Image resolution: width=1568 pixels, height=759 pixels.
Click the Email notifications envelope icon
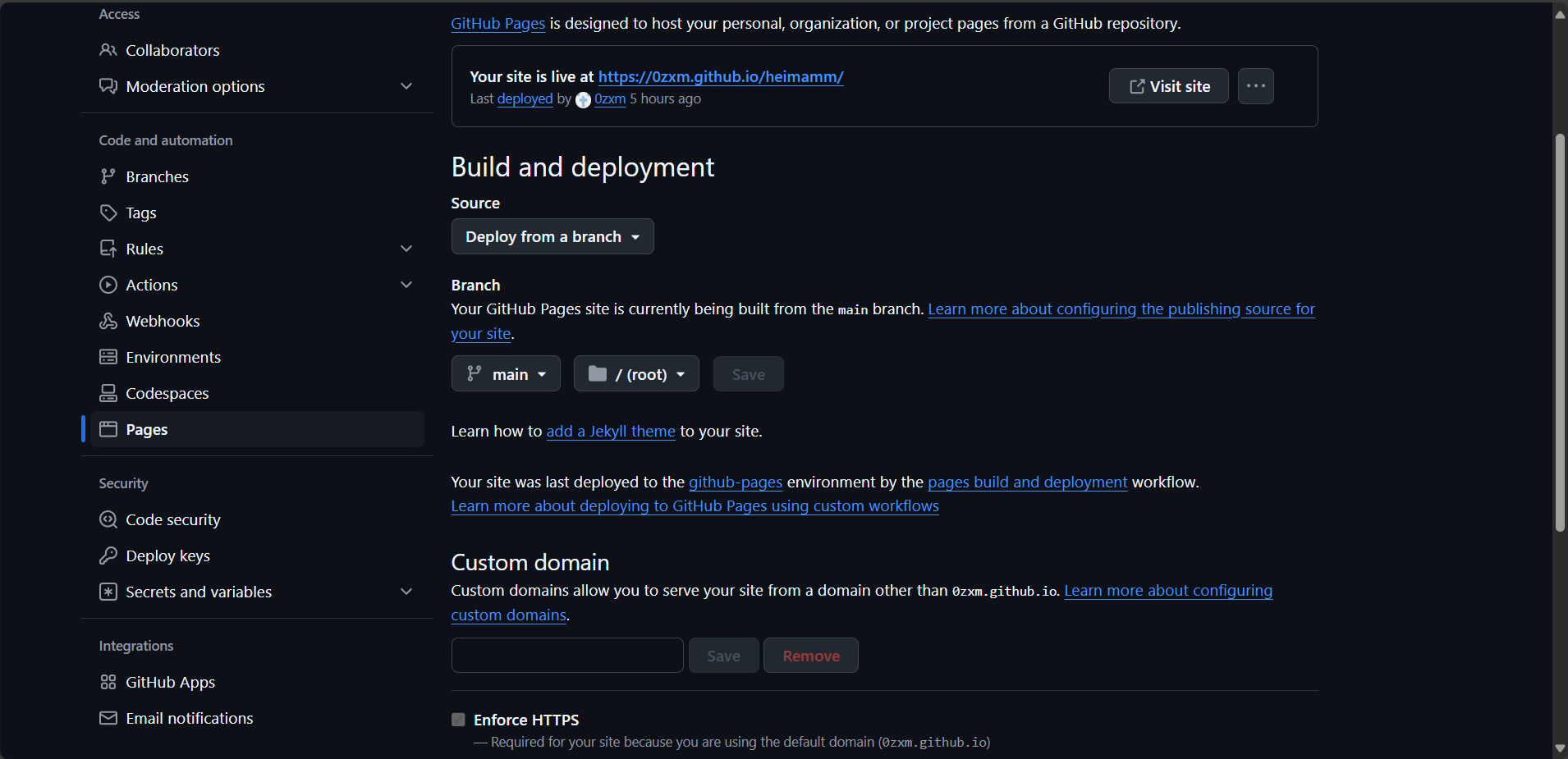point(108,718)
